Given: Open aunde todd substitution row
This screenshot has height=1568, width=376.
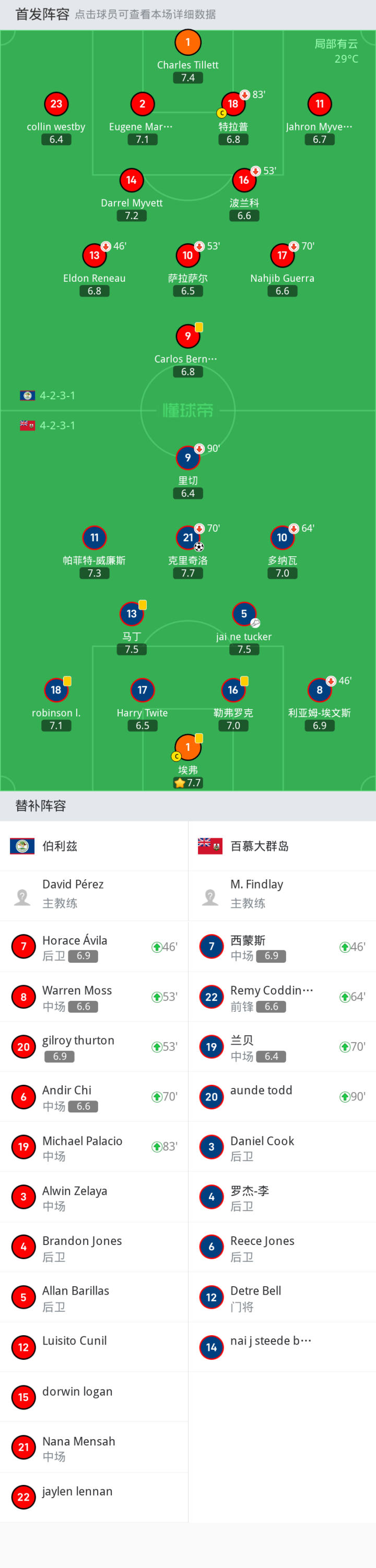Looking at the screenshot, I should [x=282, y=1096].
